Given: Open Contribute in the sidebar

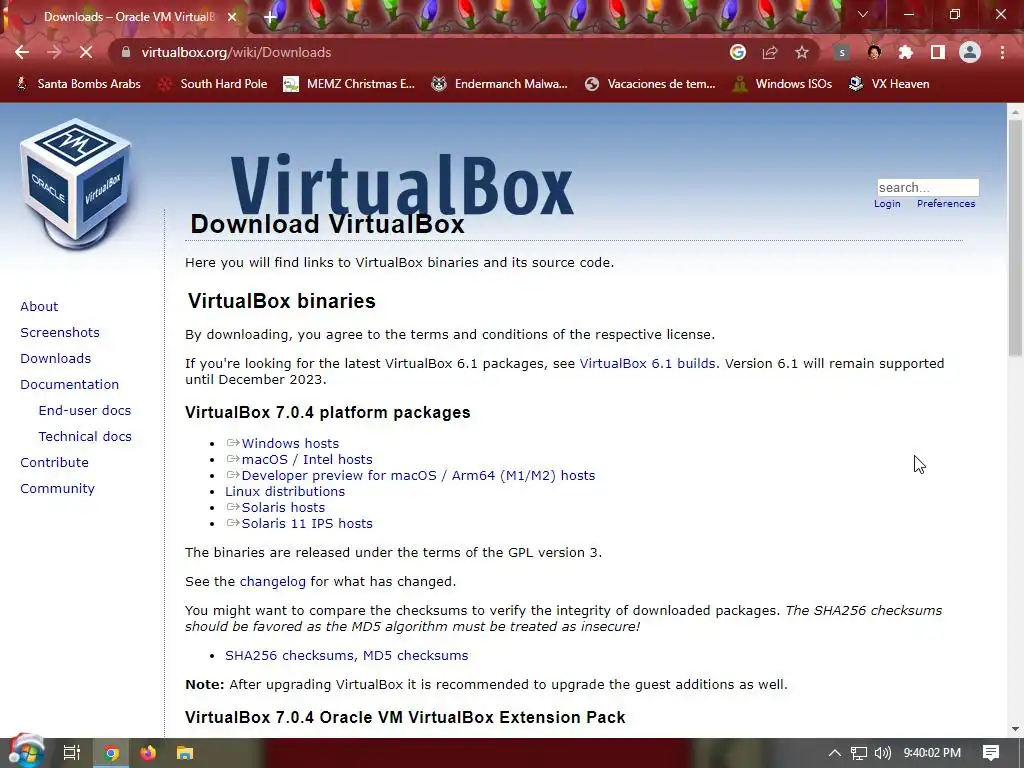Looking at the screenshot, I should pos(54,462).
